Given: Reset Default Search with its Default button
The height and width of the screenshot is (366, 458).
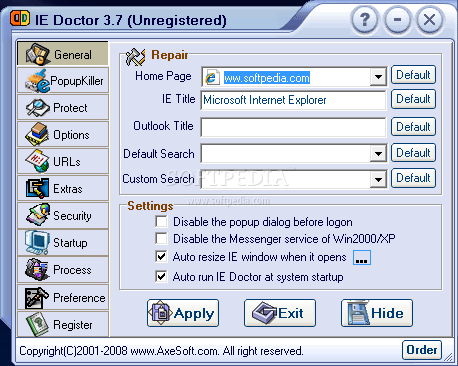Looking at the screenshot, I should (413, 152).
